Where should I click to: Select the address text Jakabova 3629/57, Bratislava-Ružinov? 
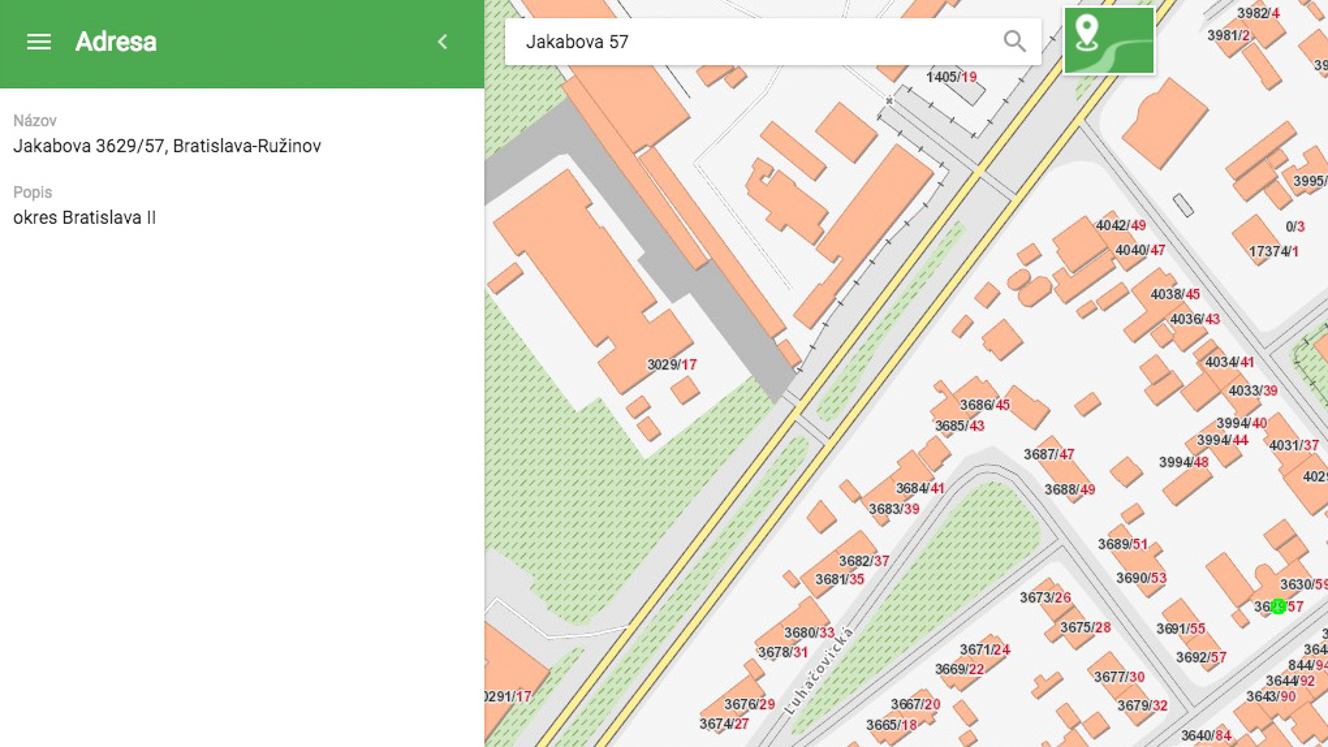pos(167,146)
